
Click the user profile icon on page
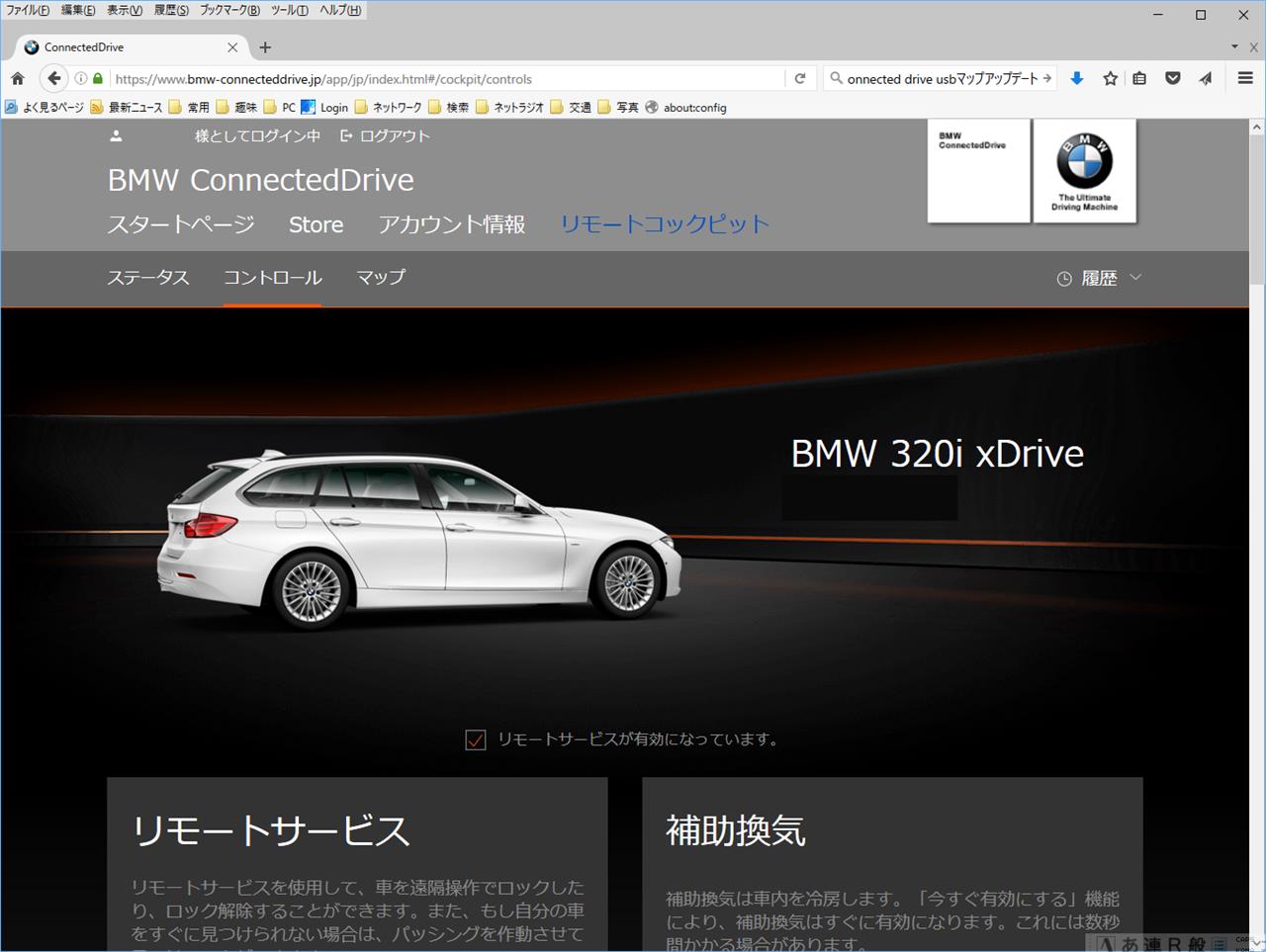[x=116, y=136]
